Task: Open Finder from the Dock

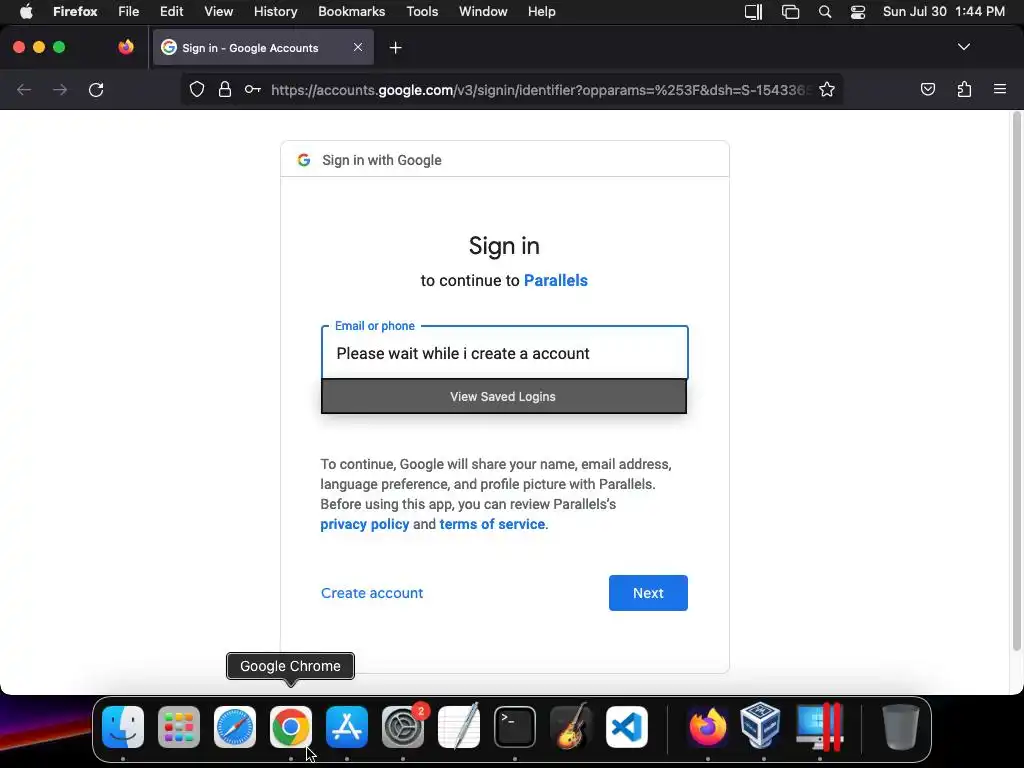Action: pyautogui.click(x=123, y=726)
